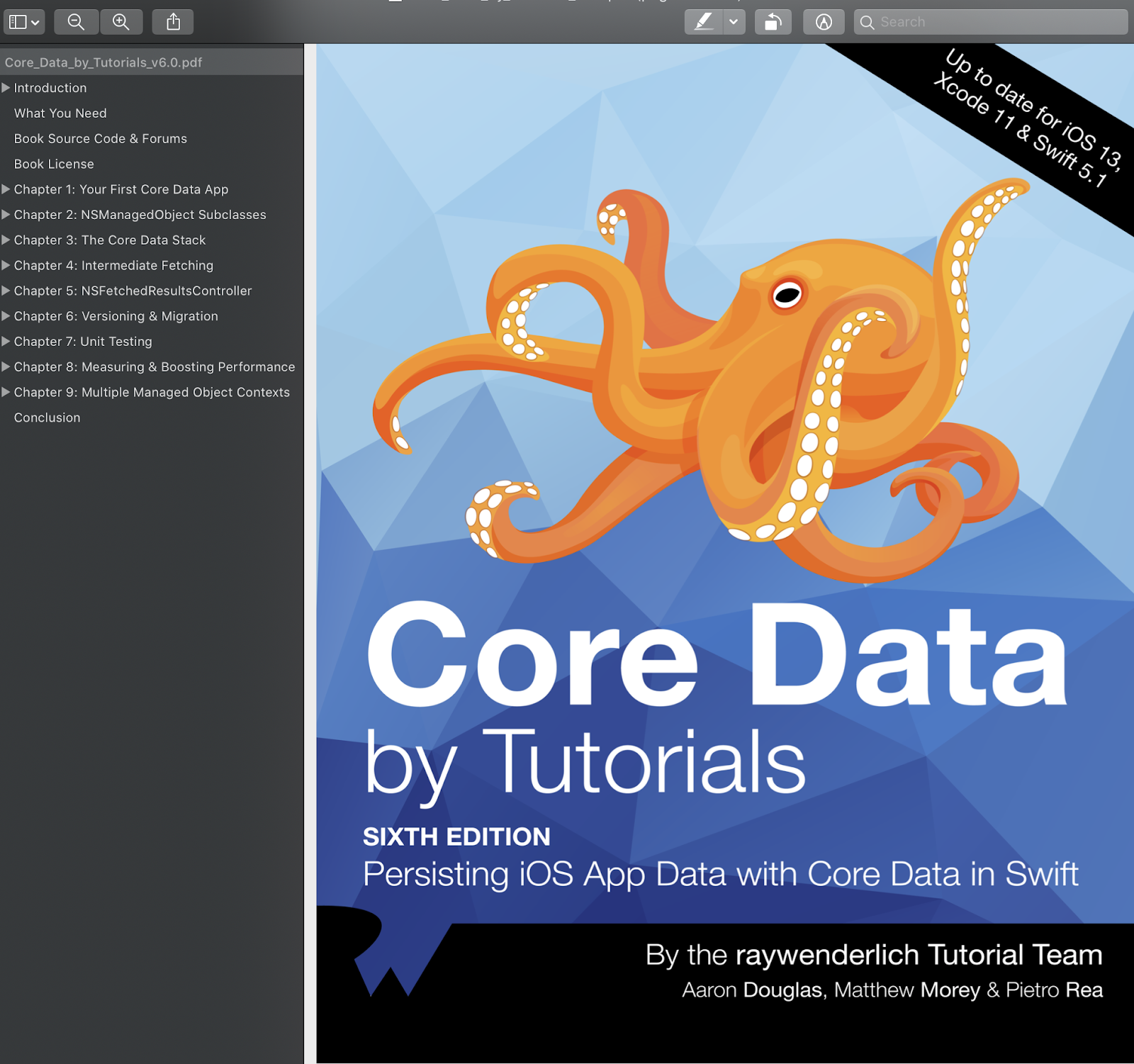Open the highlight color dropdown arrow
This screenshot has height=1064, width=1134.
(734, 22)
